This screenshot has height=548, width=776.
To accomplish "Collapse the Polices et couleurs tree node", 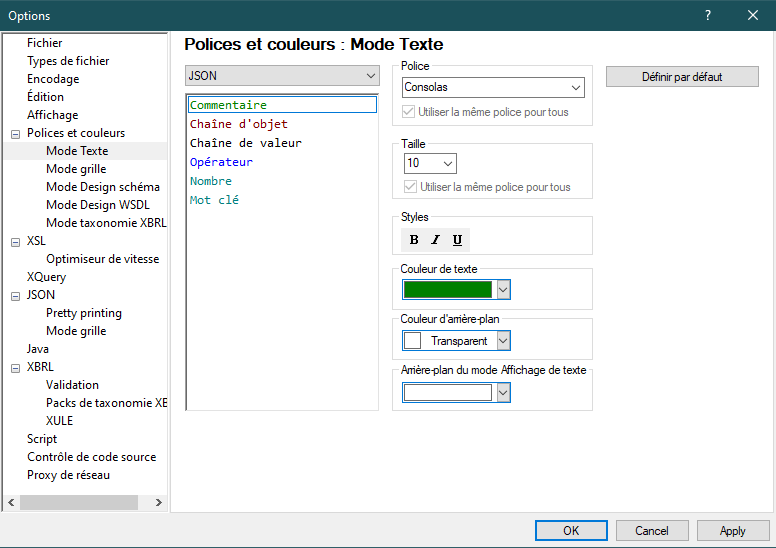I will [15, 133].
